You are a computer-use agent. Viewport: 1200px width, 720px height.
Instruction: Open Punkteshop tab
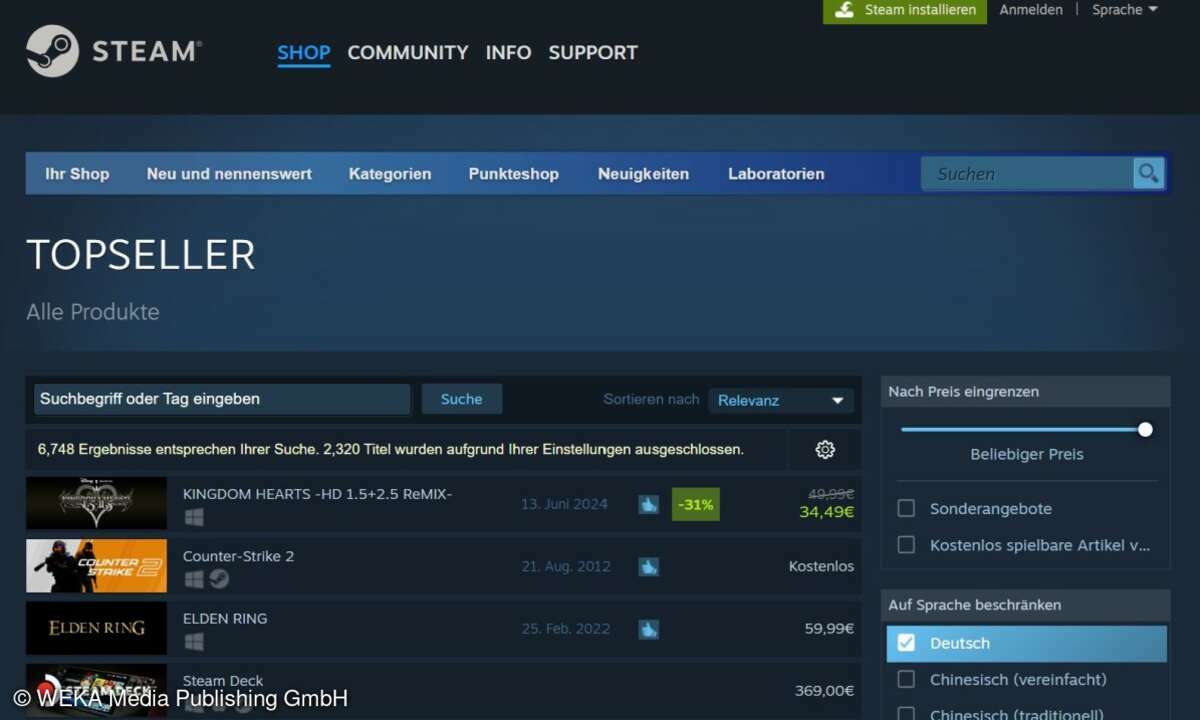pos(514,173)
